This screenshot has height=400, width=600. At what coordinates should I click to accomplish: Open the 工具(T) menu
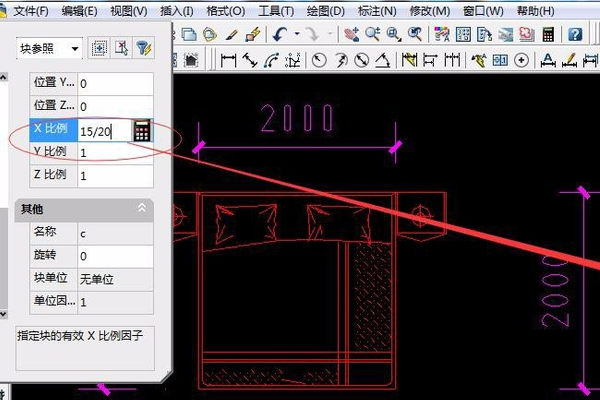(x=276, y=11)
